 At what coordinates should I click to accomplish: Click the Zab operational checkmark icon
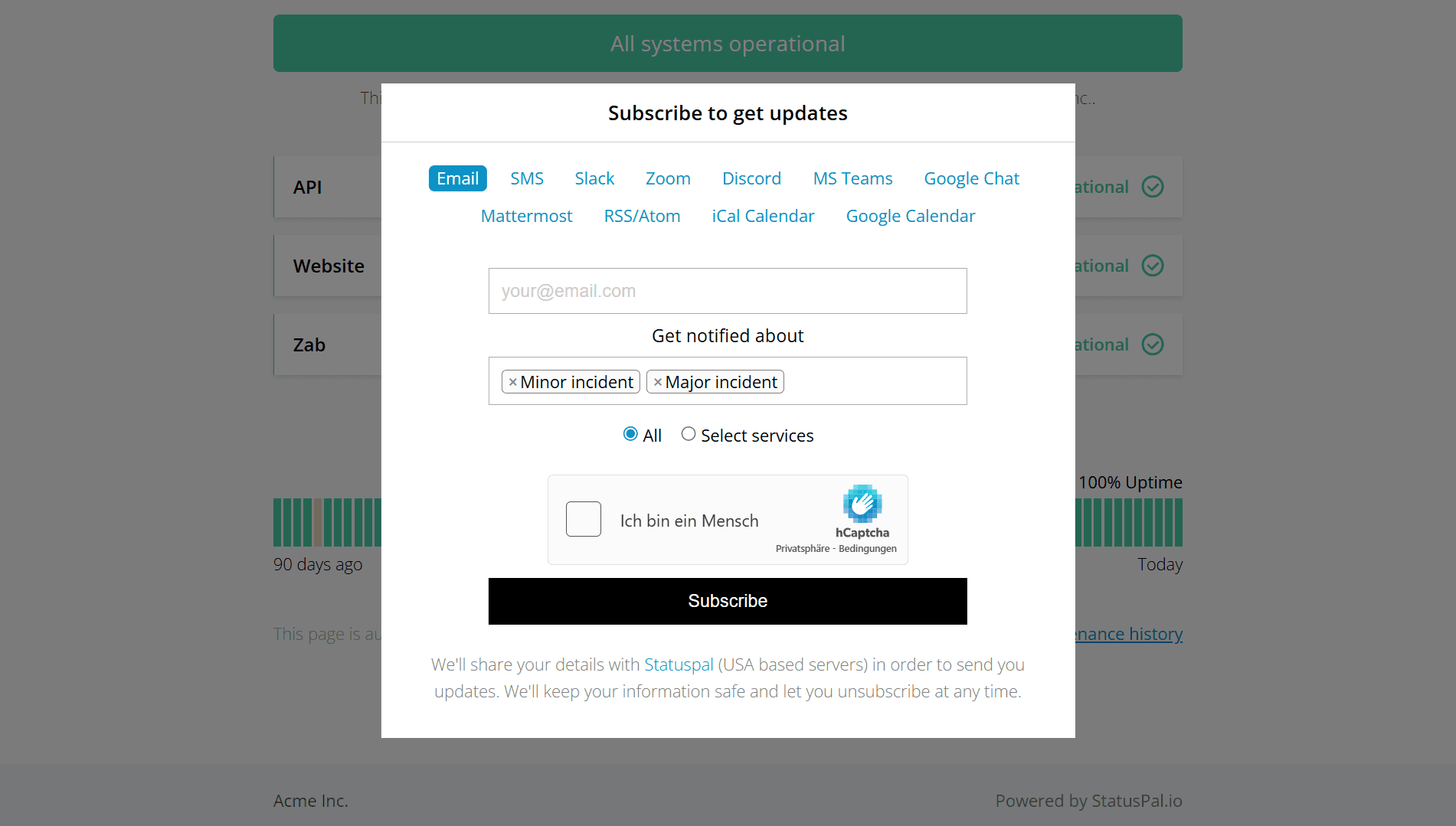[1153, 344]
